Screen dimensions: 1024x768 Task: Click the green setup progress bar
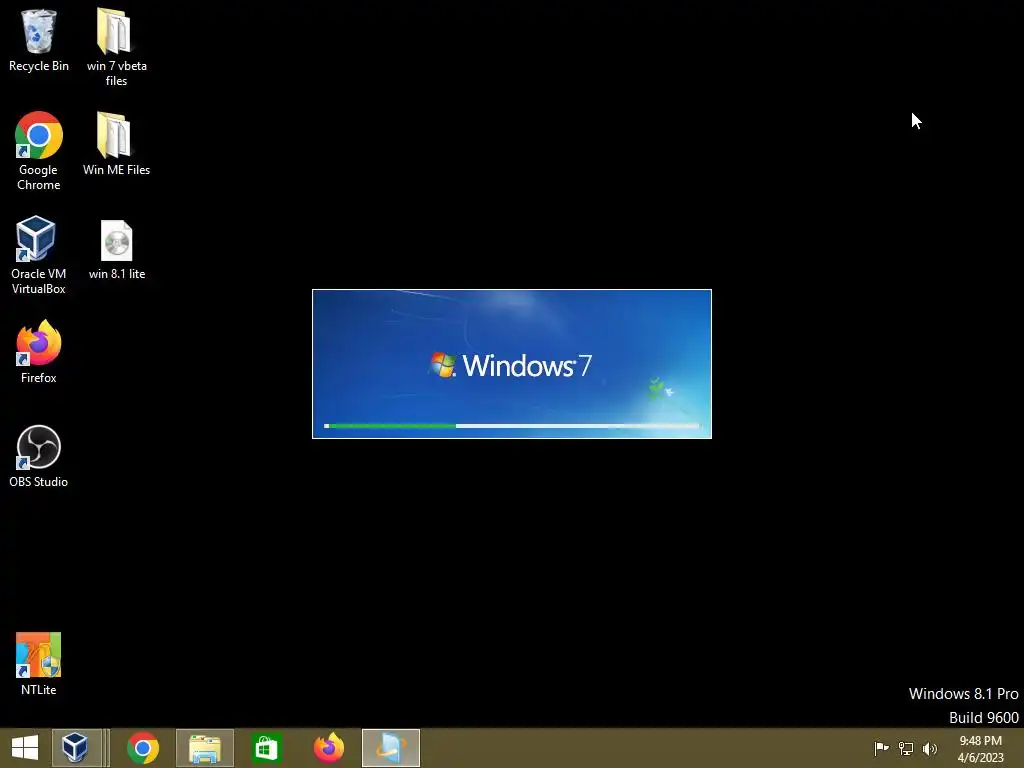pos(512,426)
